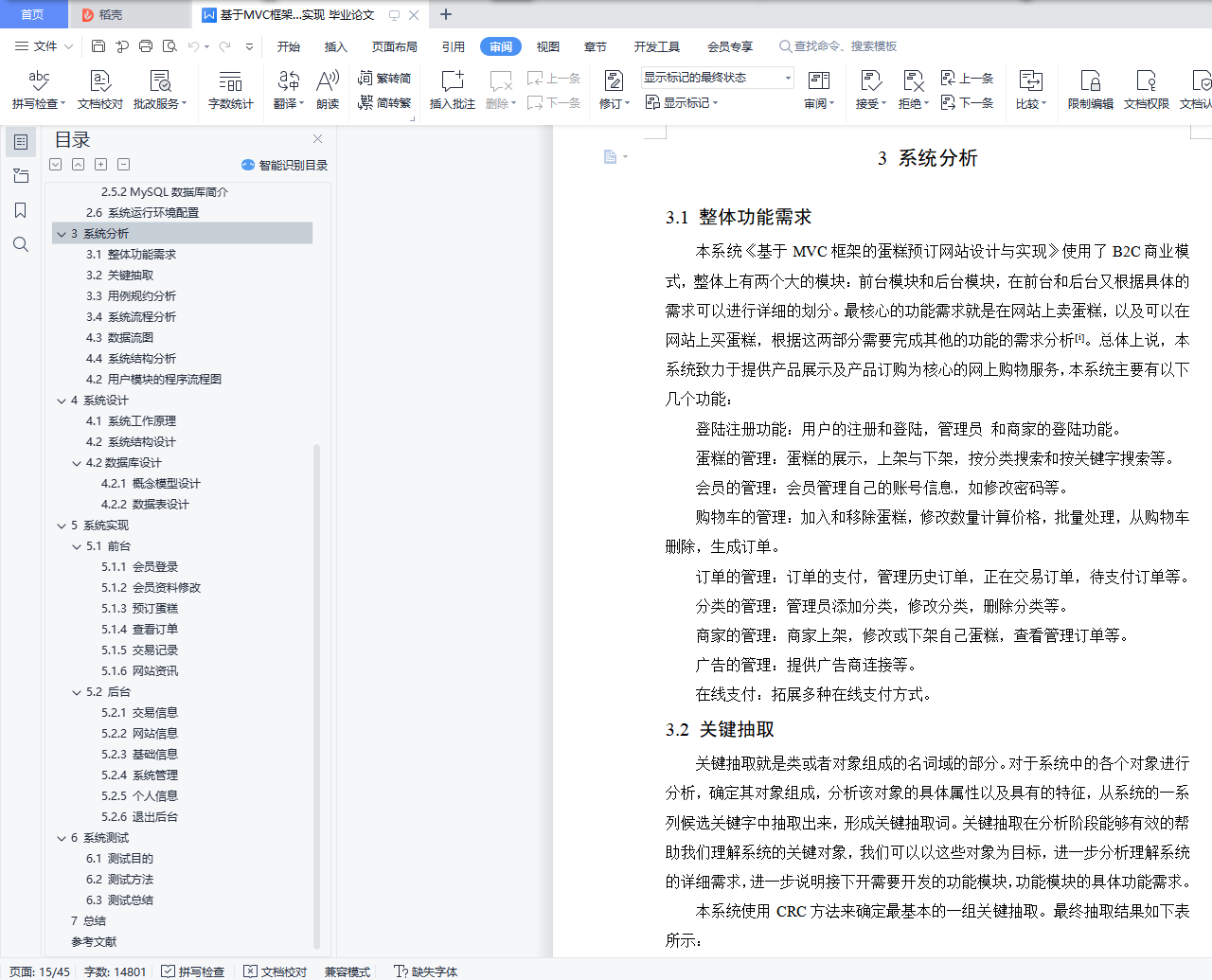Click the new tab plus button
The height and width of the screenshot is (980, 1212).
pos(446,14)
